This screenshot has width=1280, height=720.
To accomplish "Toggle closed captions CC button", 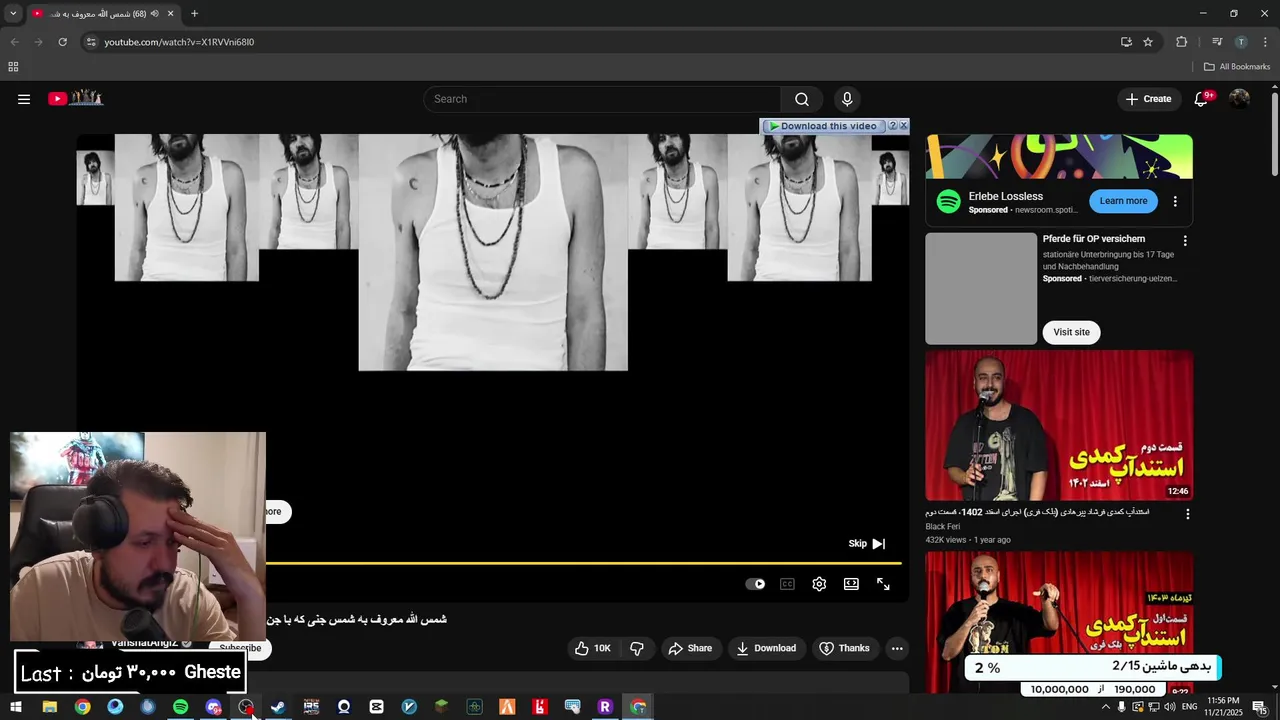I will [x=787, y=584].
